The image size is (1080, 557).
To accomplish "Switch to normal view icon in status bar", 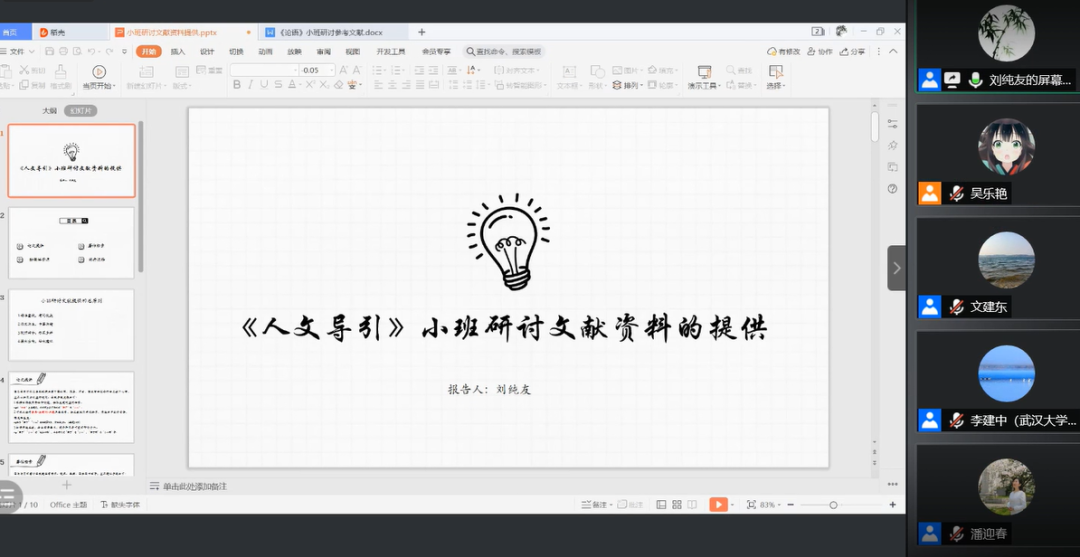I will [x=661, y=505].
